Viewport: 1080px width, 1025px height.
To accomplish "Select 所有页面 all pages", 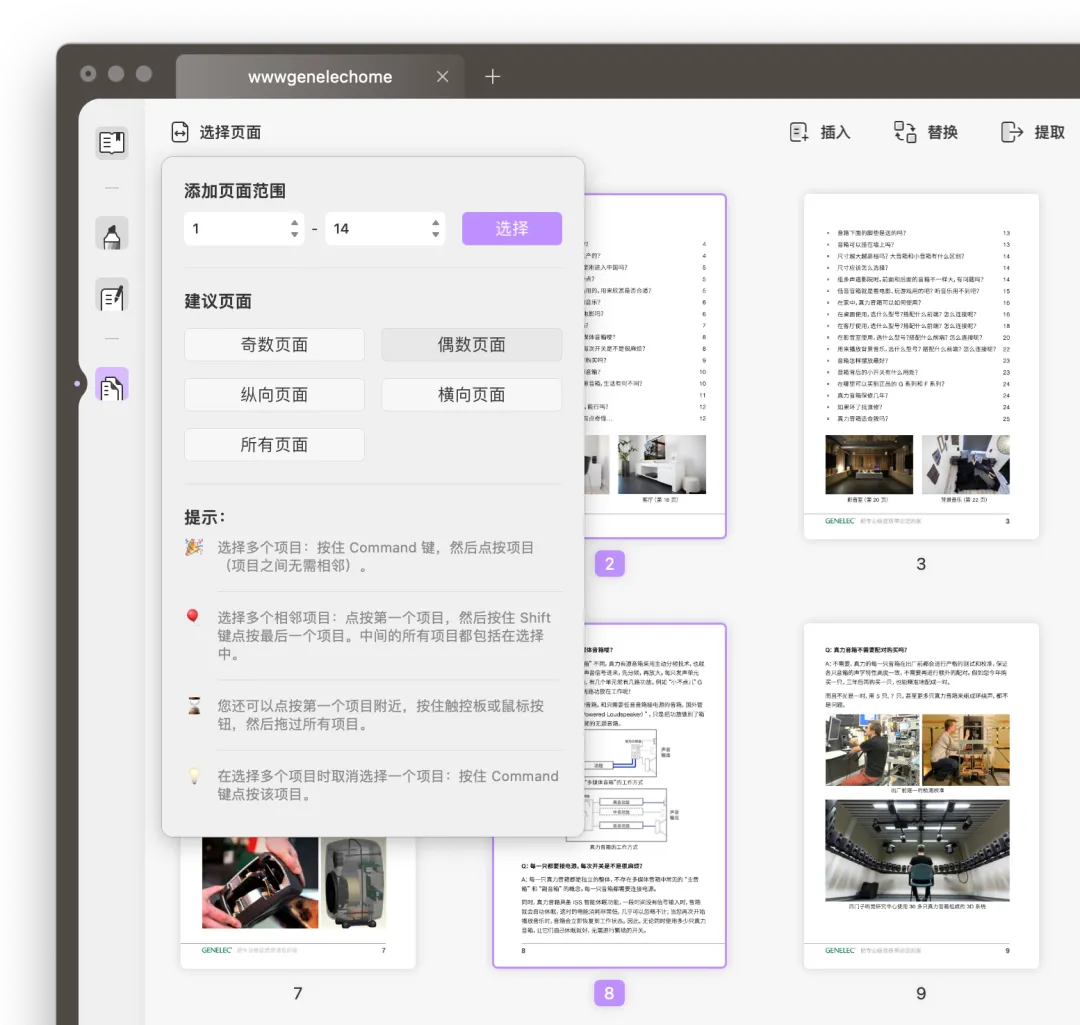I will pyautogui.click(x=274, y=445).
